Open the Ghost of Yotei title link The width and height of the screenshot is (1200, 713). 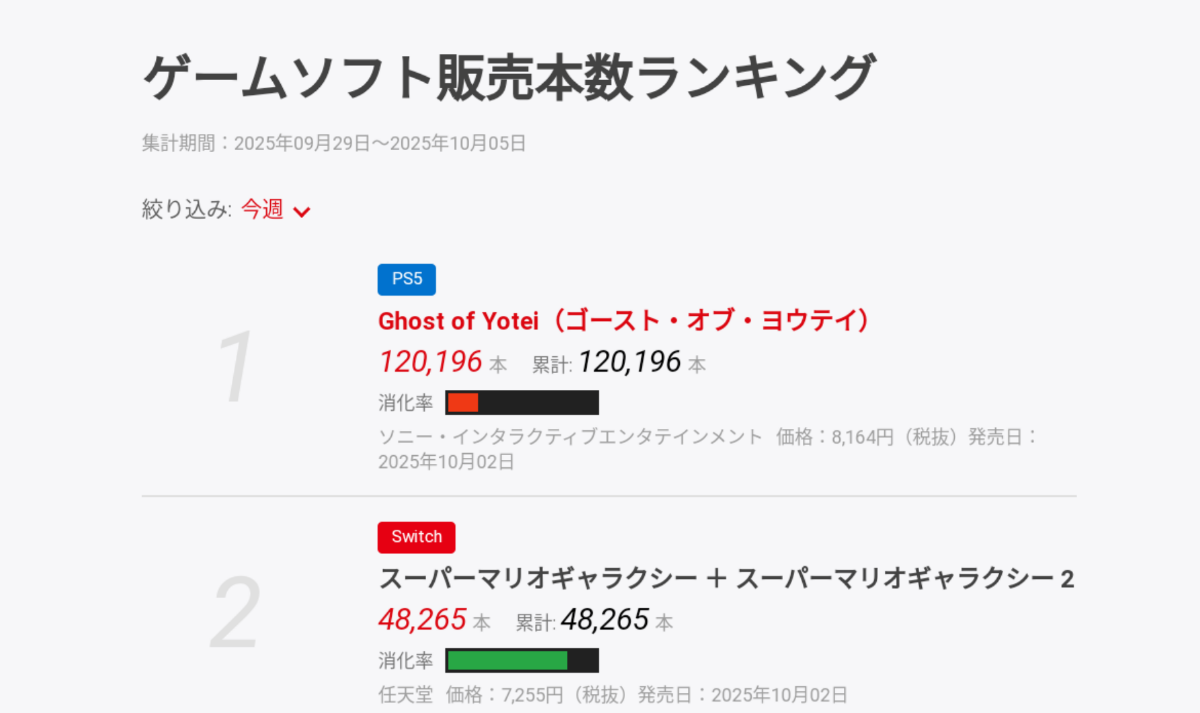pos(624,321)
